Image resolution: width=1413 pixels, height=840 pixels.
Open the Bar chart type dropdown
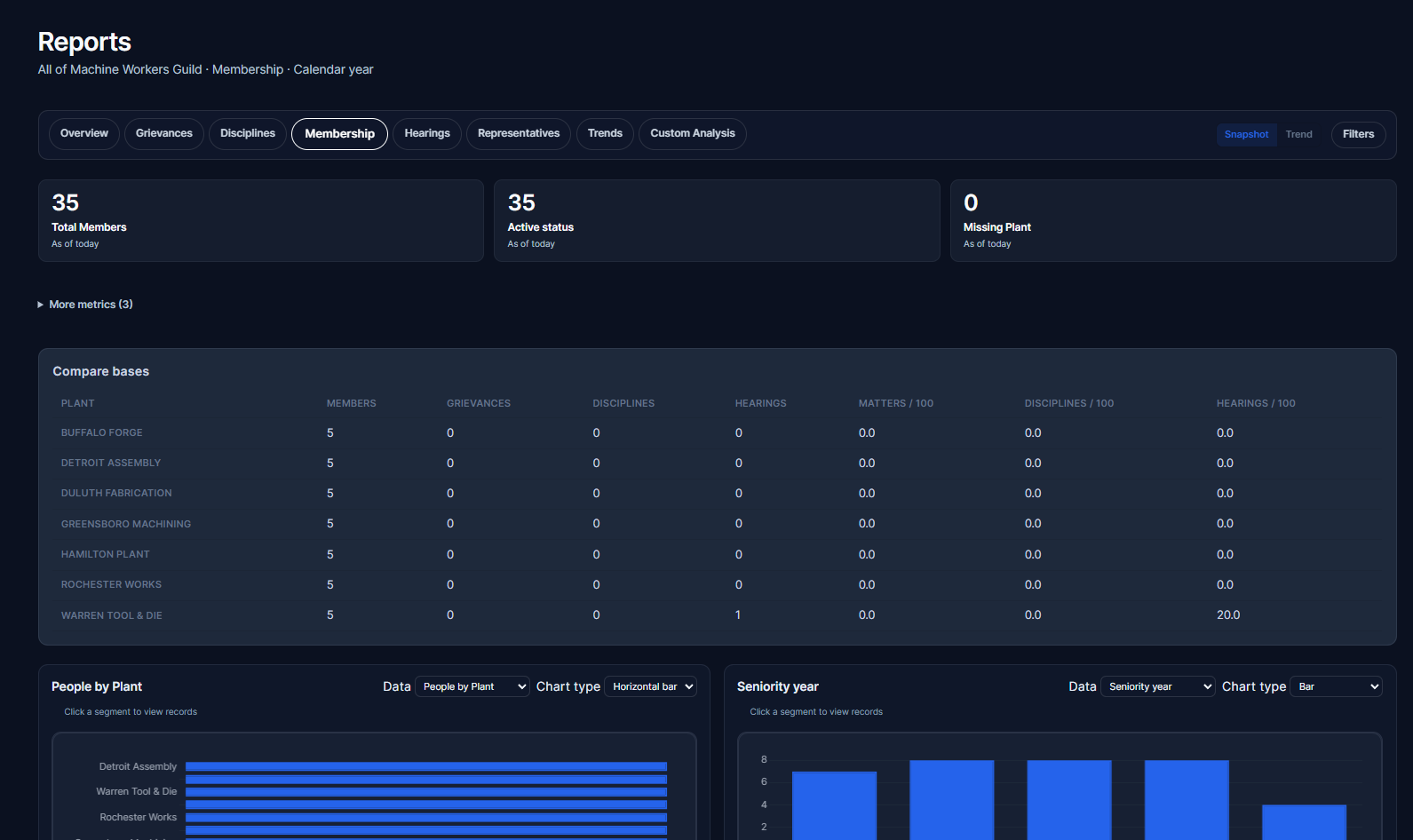click(1336, 687)
